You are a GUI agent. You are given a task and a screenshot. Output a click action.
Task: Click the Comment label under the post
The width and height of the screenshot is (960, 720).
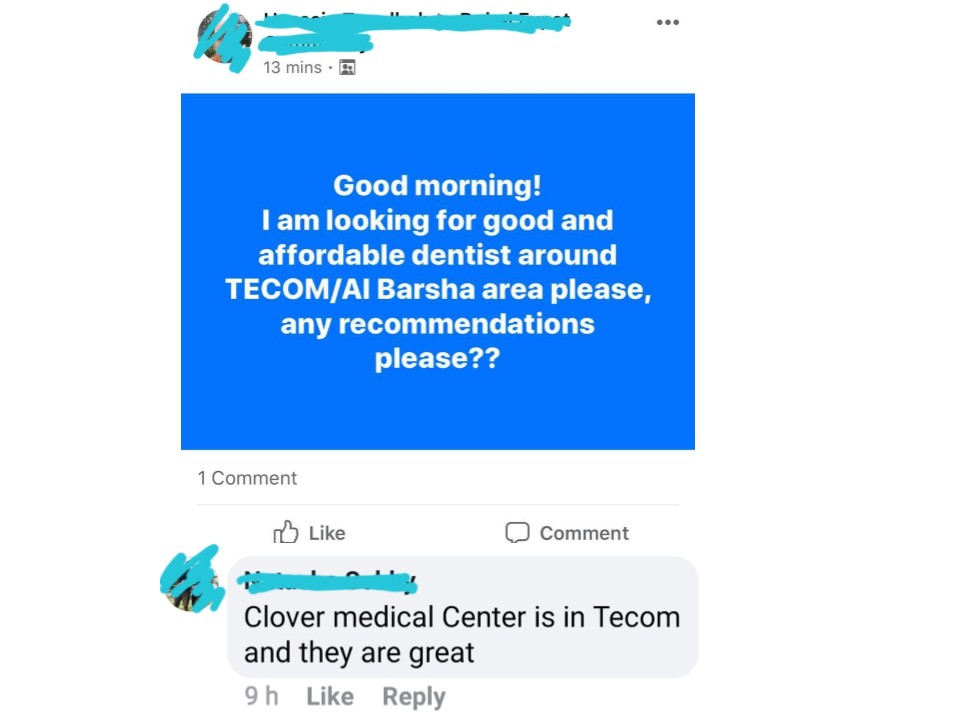(x=584, y=533)
